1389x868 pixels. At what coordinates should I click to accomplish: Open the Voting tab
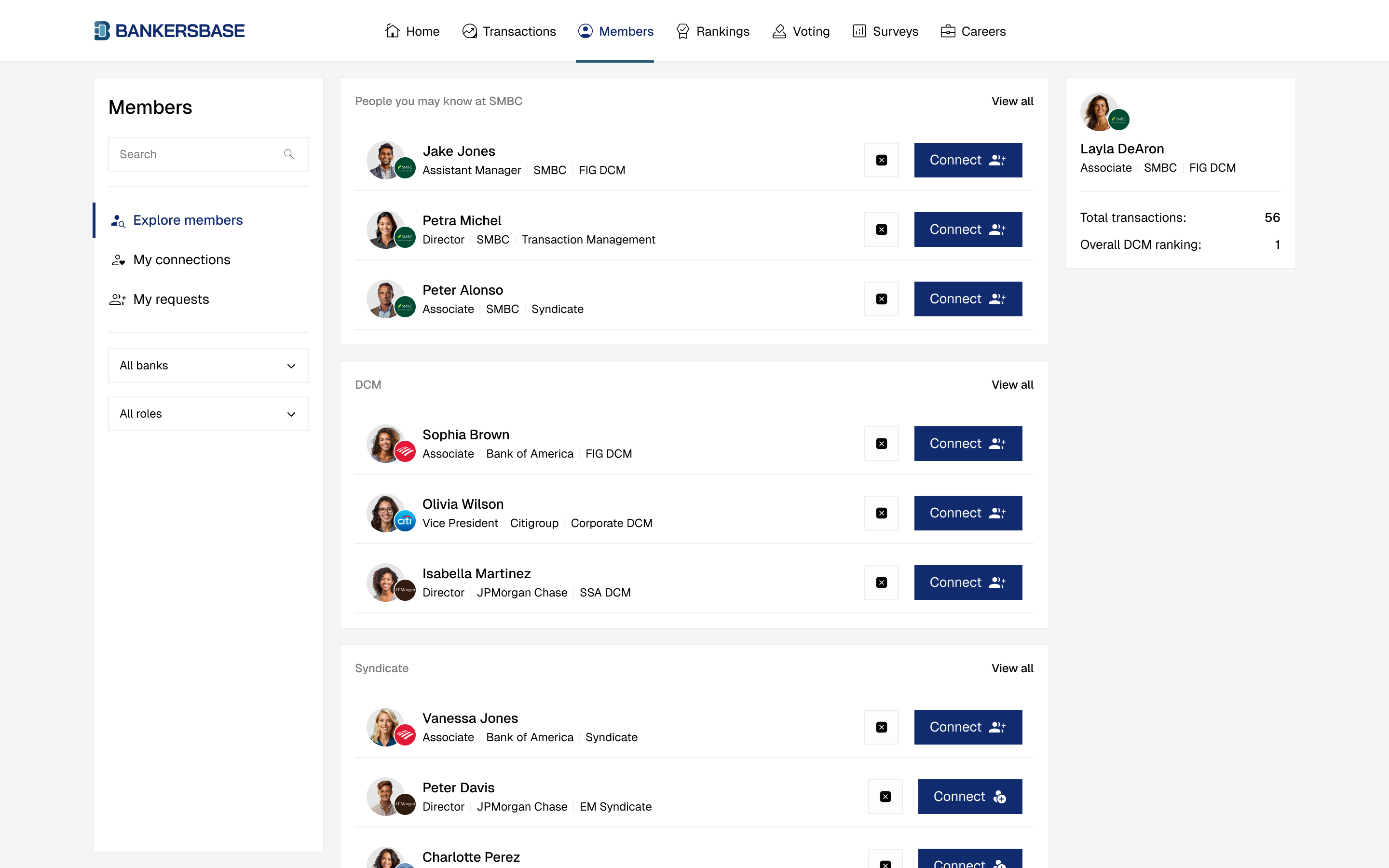pyautogui.click(x=801, y=31)
